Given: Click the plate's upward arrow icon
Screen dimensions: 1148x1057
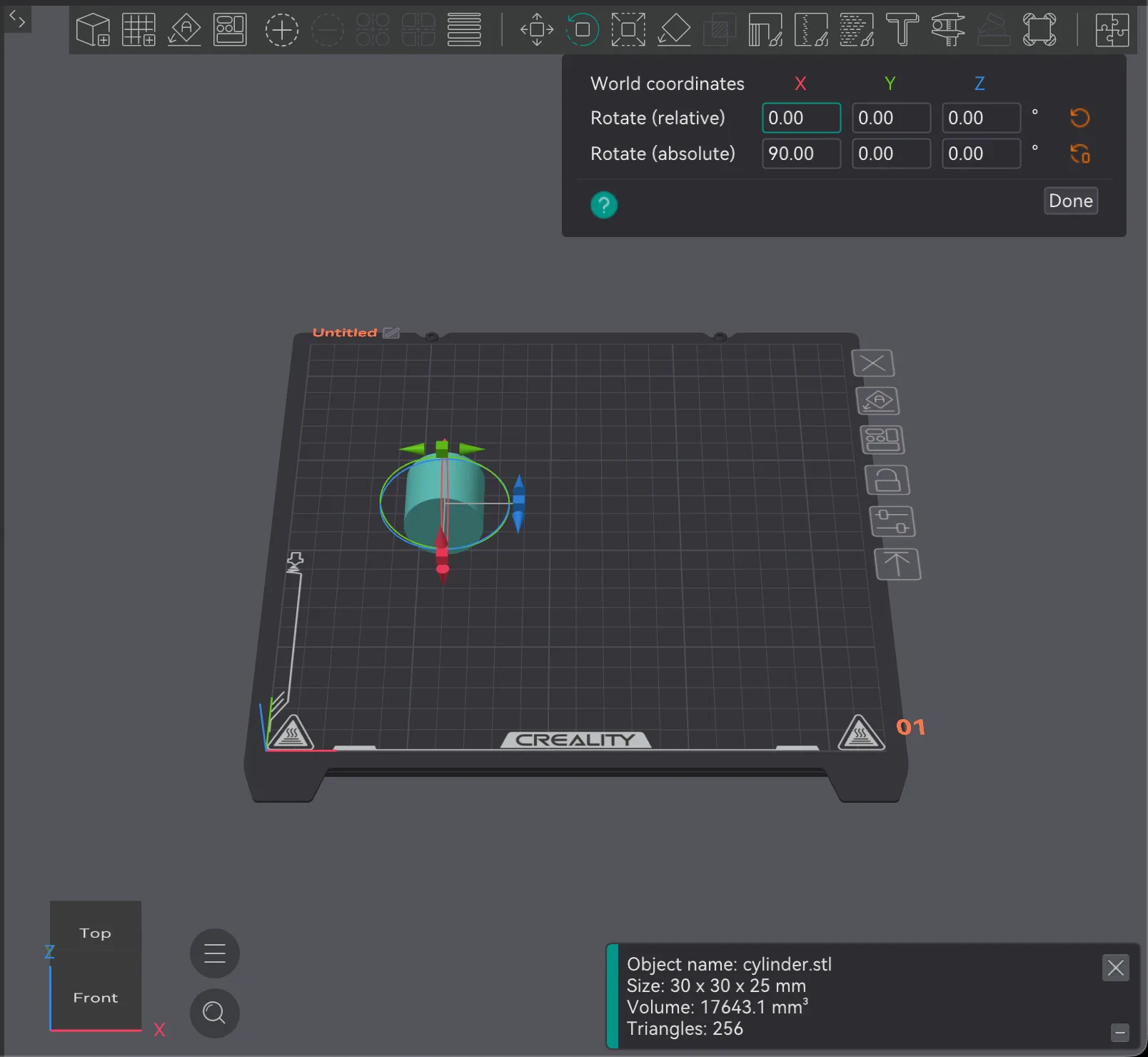Looking at the screenshot, I should pos(897,564).
